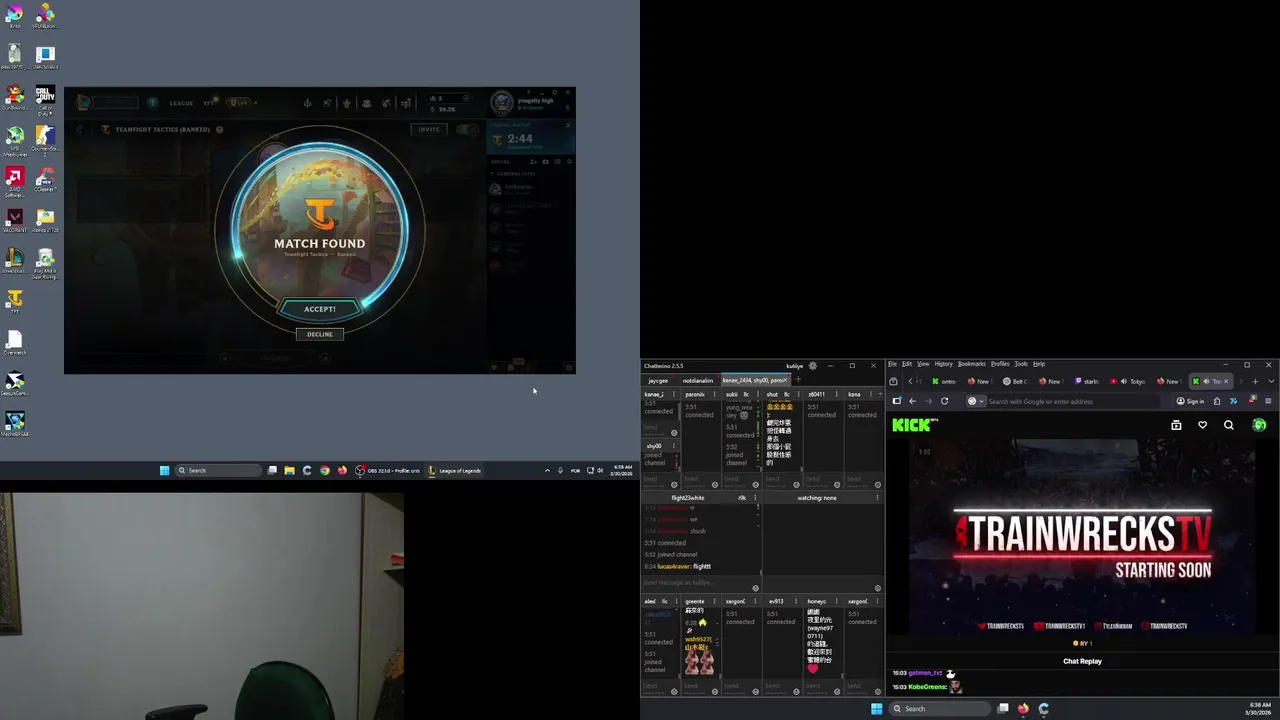The height and width of the screenshot is (720, 1280).
Task: Click the Chat Replay header on Kick
Action: [1082, 661]
